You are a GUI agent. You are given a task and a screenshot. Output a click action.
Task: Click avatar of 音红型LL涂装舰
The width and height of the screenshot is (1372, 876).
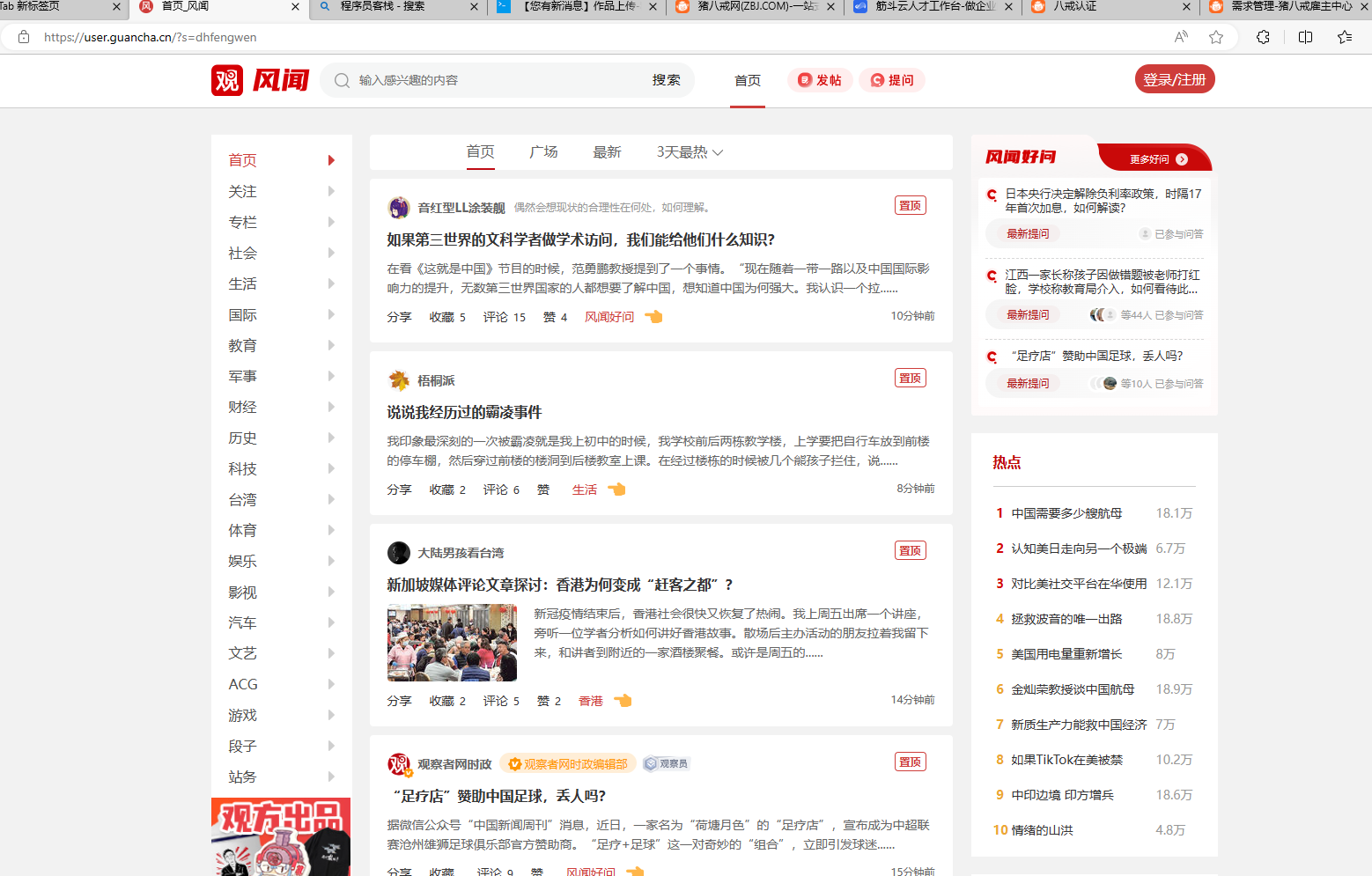(x=399, y=208)
